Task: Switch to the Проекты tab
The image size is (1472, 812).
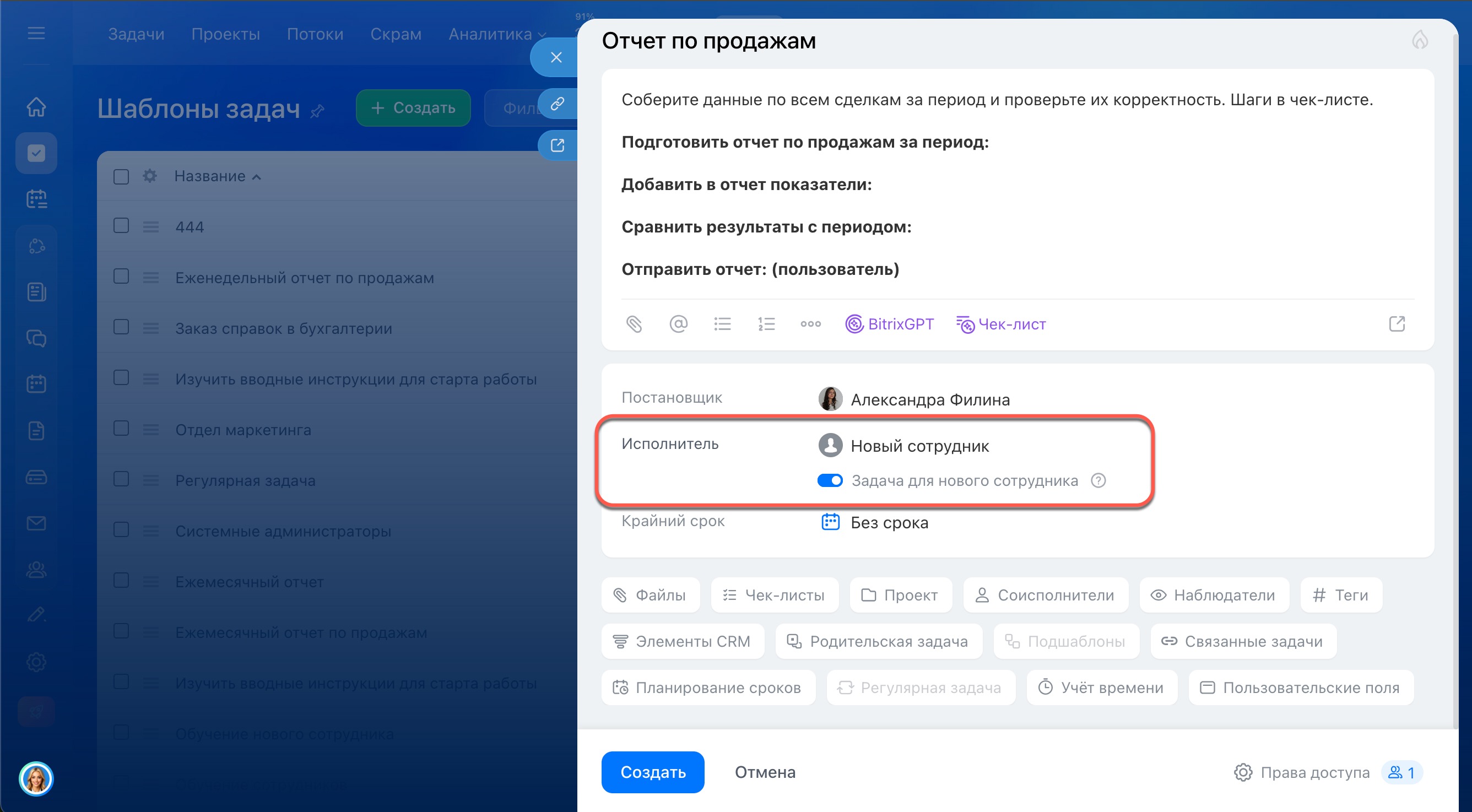Action: tap(225, 34)
